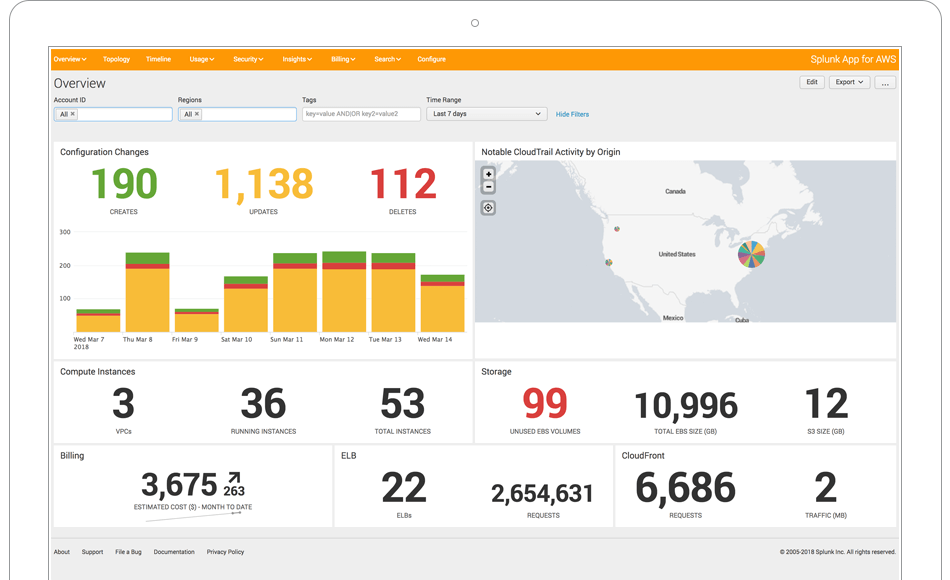Click the 3 VPCs value
Viewport: 950px width, 580px height.
(124, 404)
